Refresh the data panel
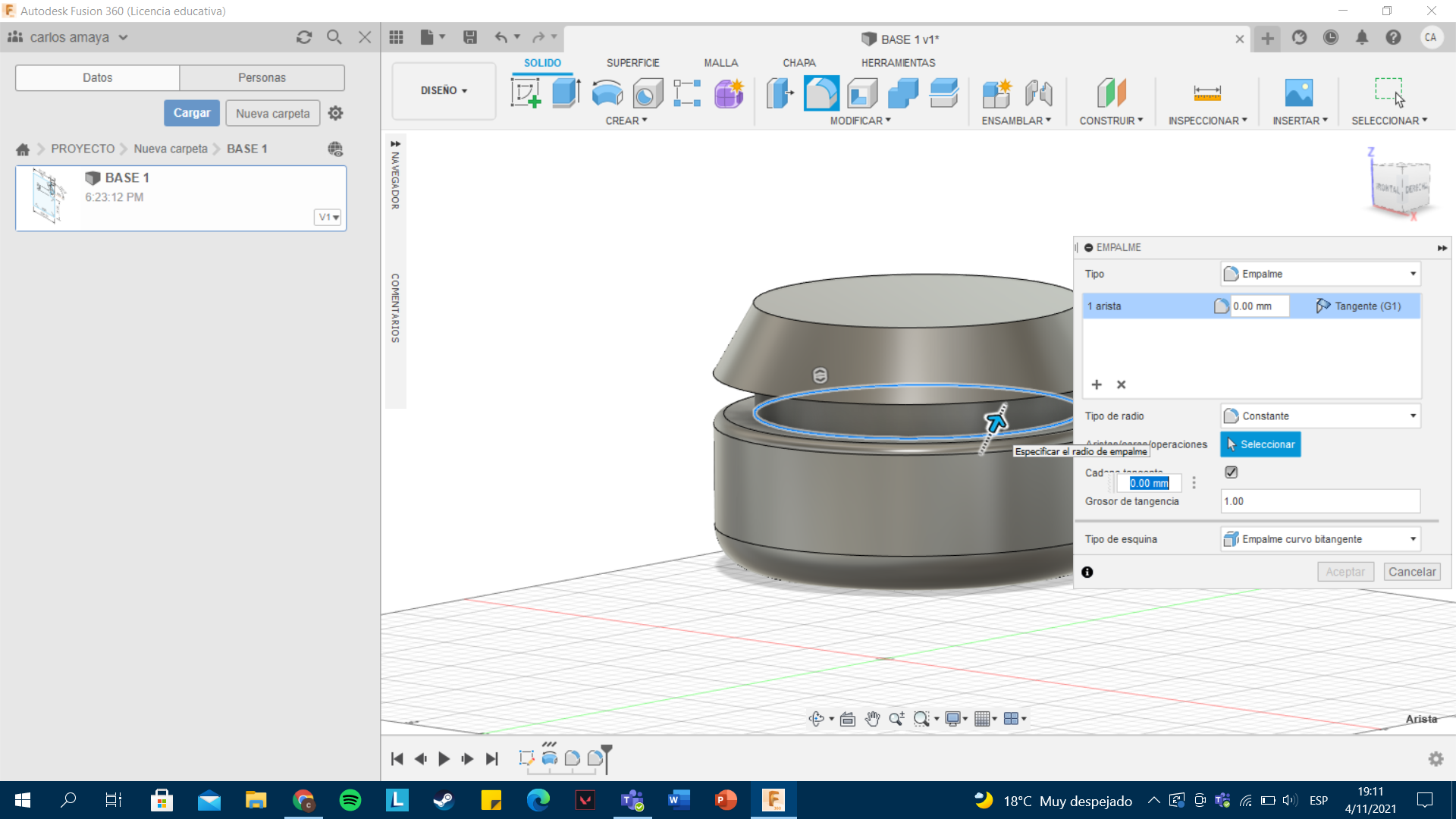Screen dimensions: 1456x819 [x=304, y=37]
